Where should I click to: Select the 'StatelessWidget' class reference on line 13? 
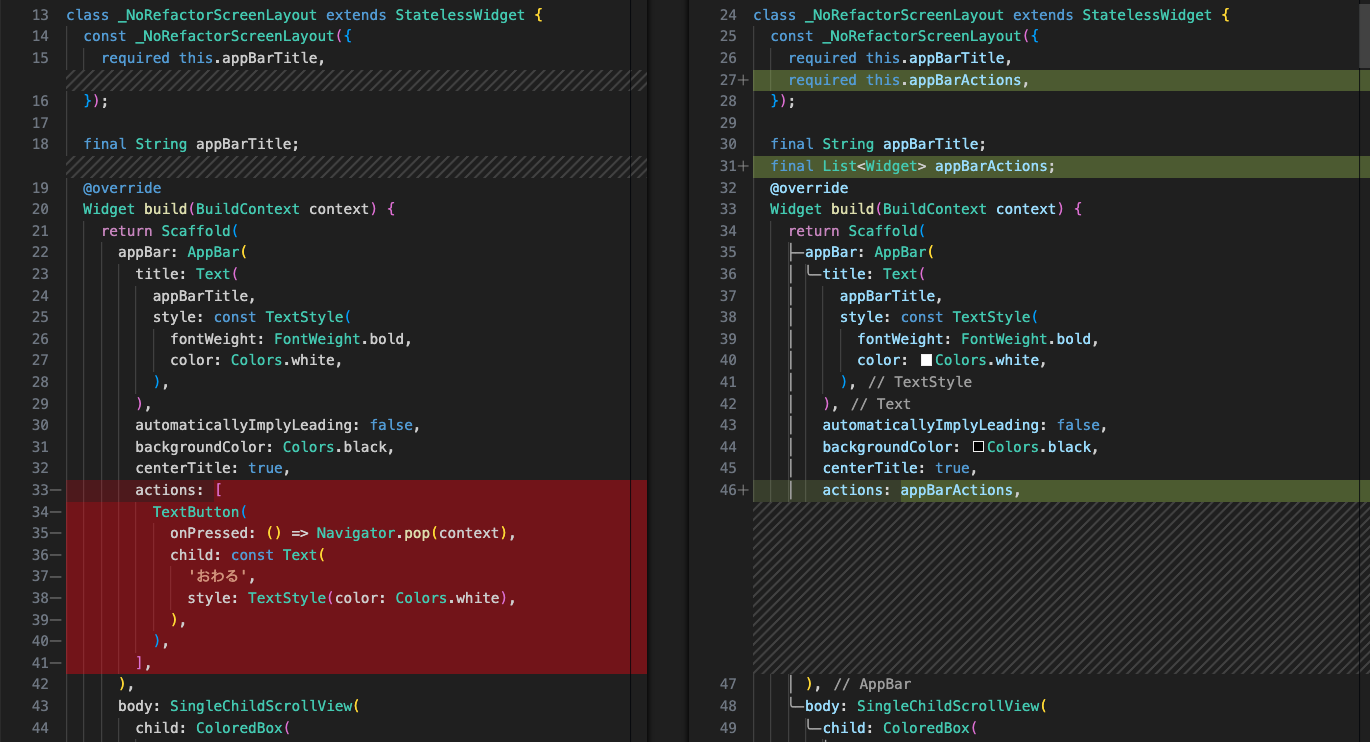point(460,14)
